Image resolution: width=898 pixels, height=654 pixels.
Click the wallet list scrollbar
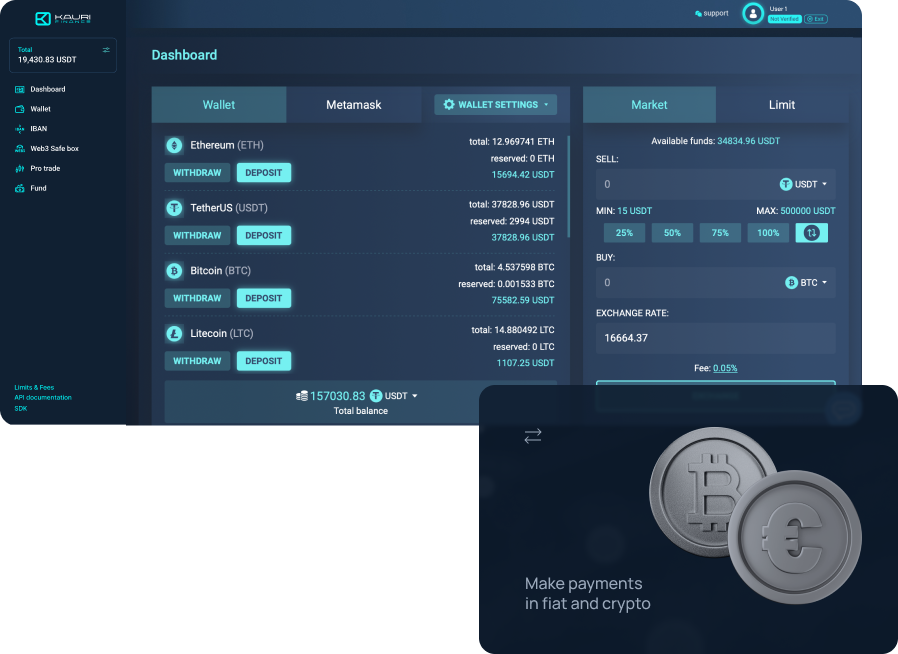[568, 185]
